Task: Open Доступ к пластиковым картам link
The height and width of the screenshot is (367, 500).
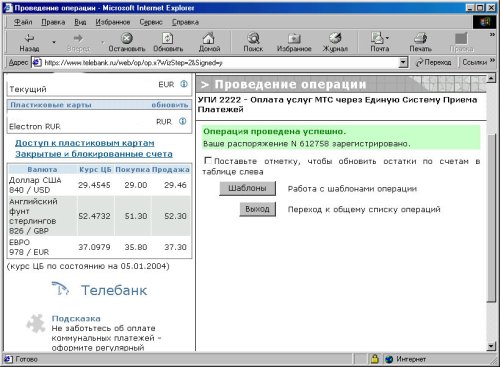Action: 85,143
